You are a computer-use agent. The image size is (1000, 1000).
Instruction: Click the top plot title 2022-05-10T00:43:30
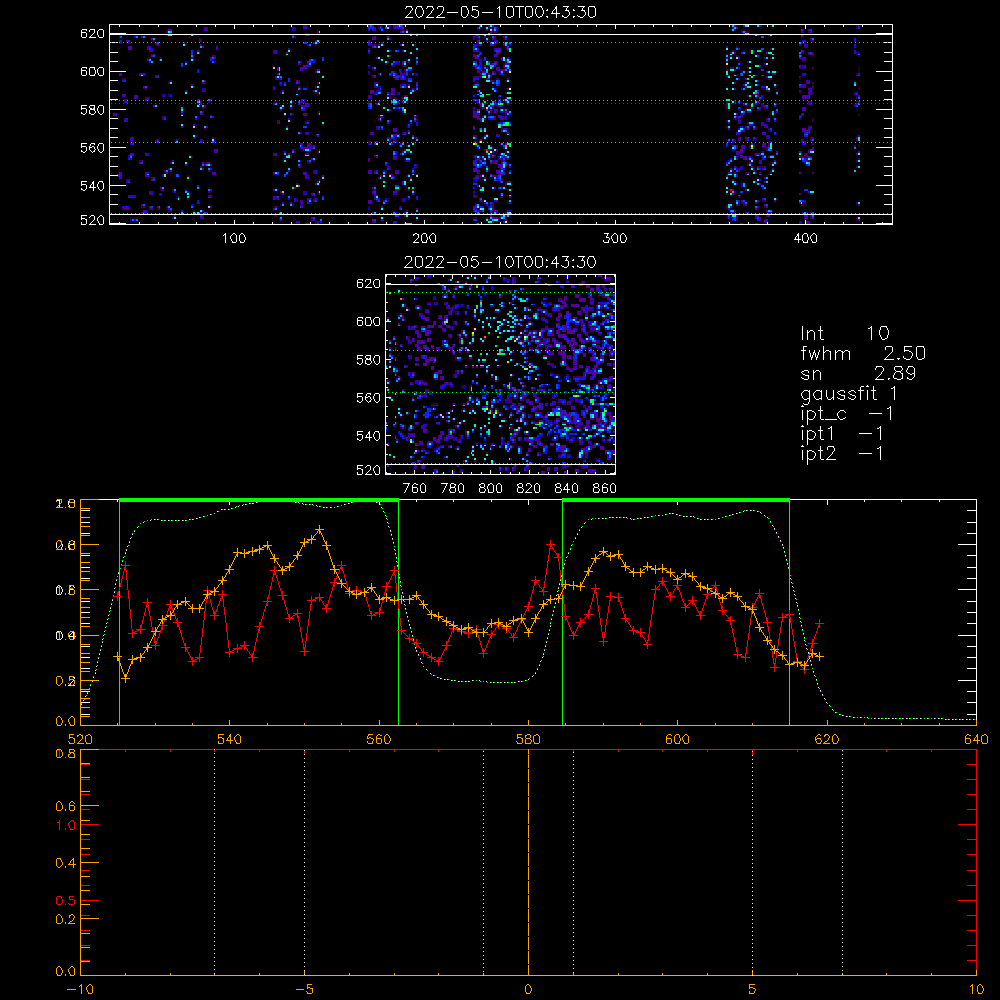click(500, 12)
